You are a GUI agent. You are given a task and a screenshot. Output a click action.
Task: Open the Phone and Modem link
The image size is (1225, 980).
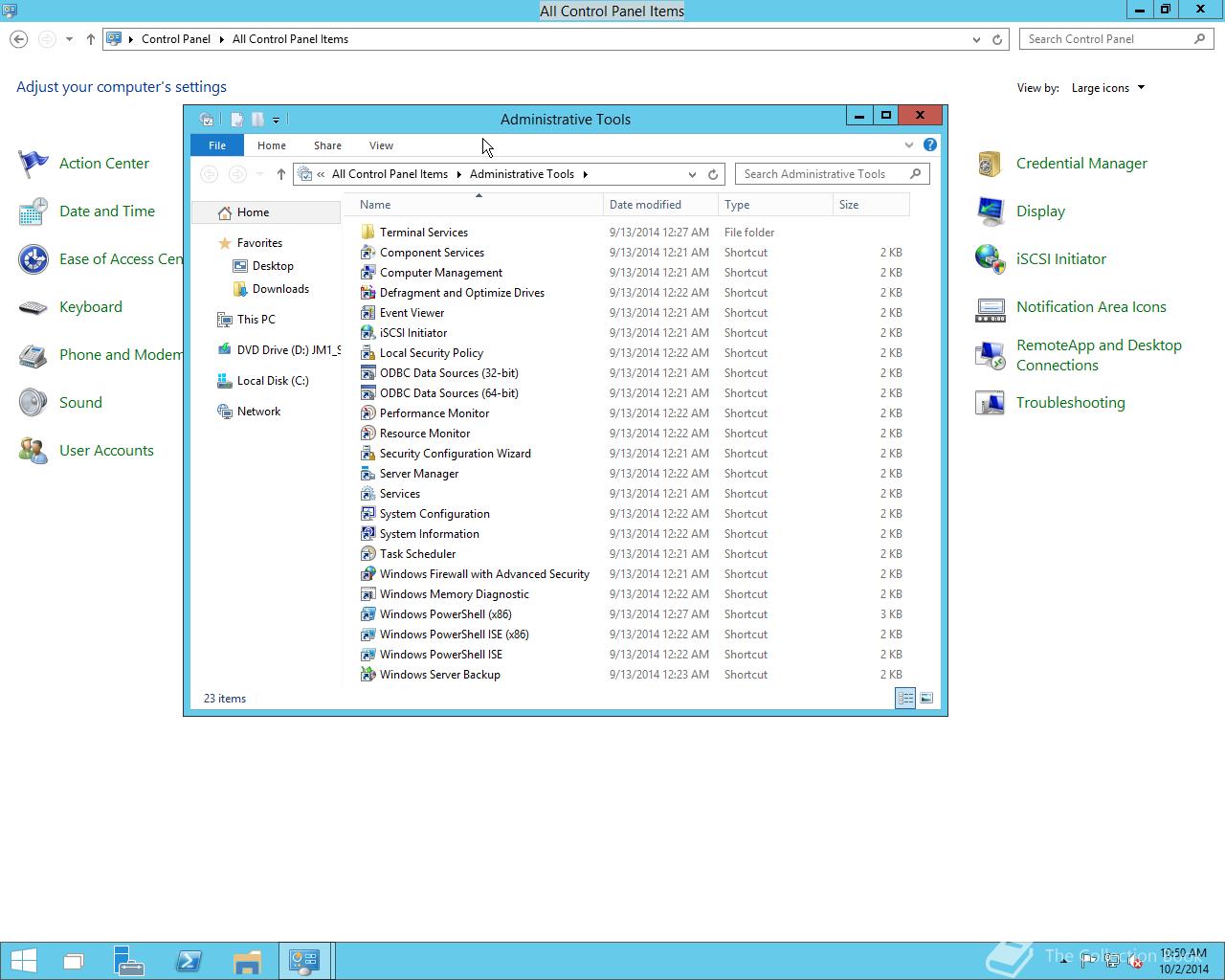pyautogui.click(x=121, y=355)
